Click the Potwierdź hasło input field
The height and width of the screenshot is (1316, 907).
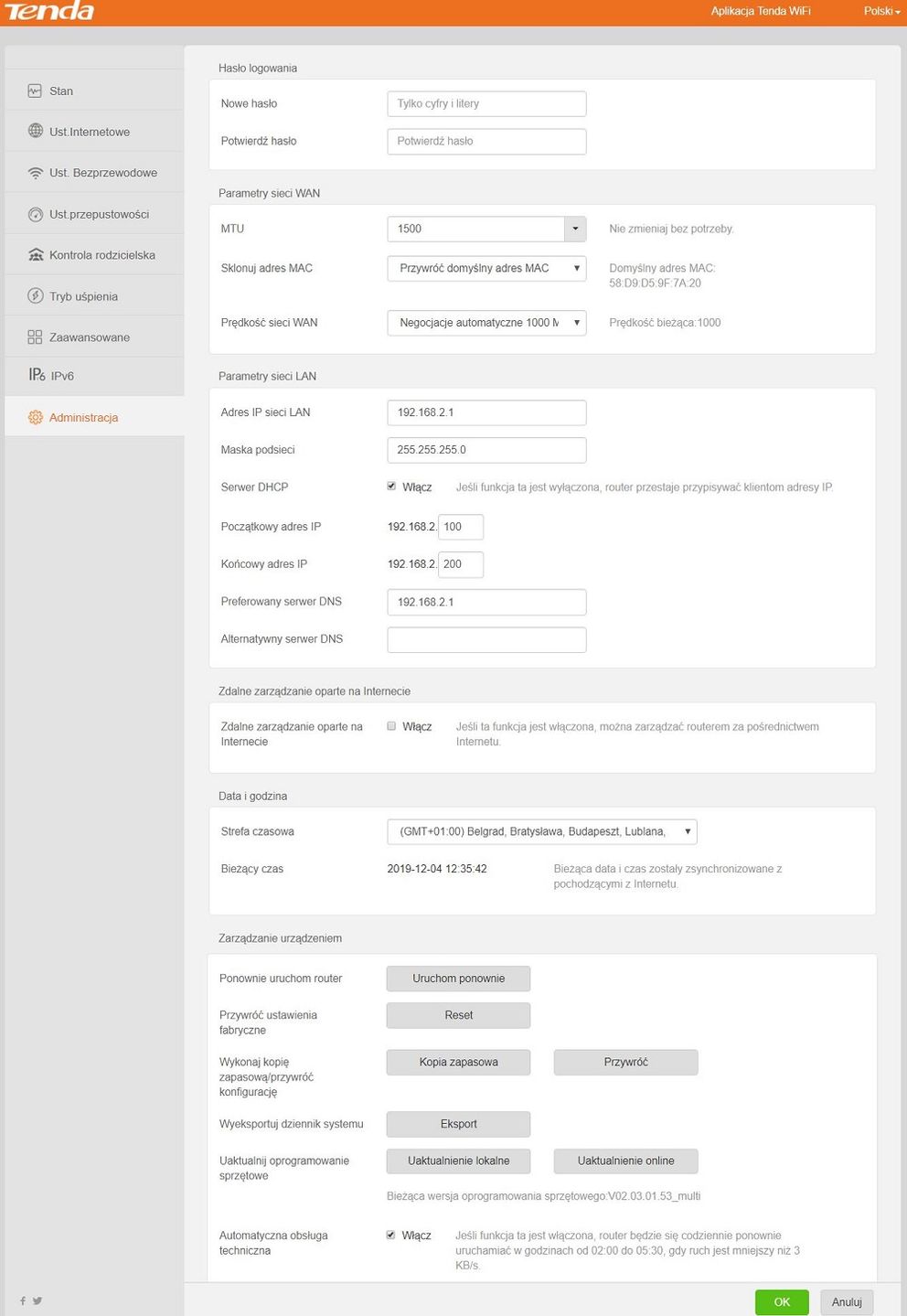click(486, 141)
